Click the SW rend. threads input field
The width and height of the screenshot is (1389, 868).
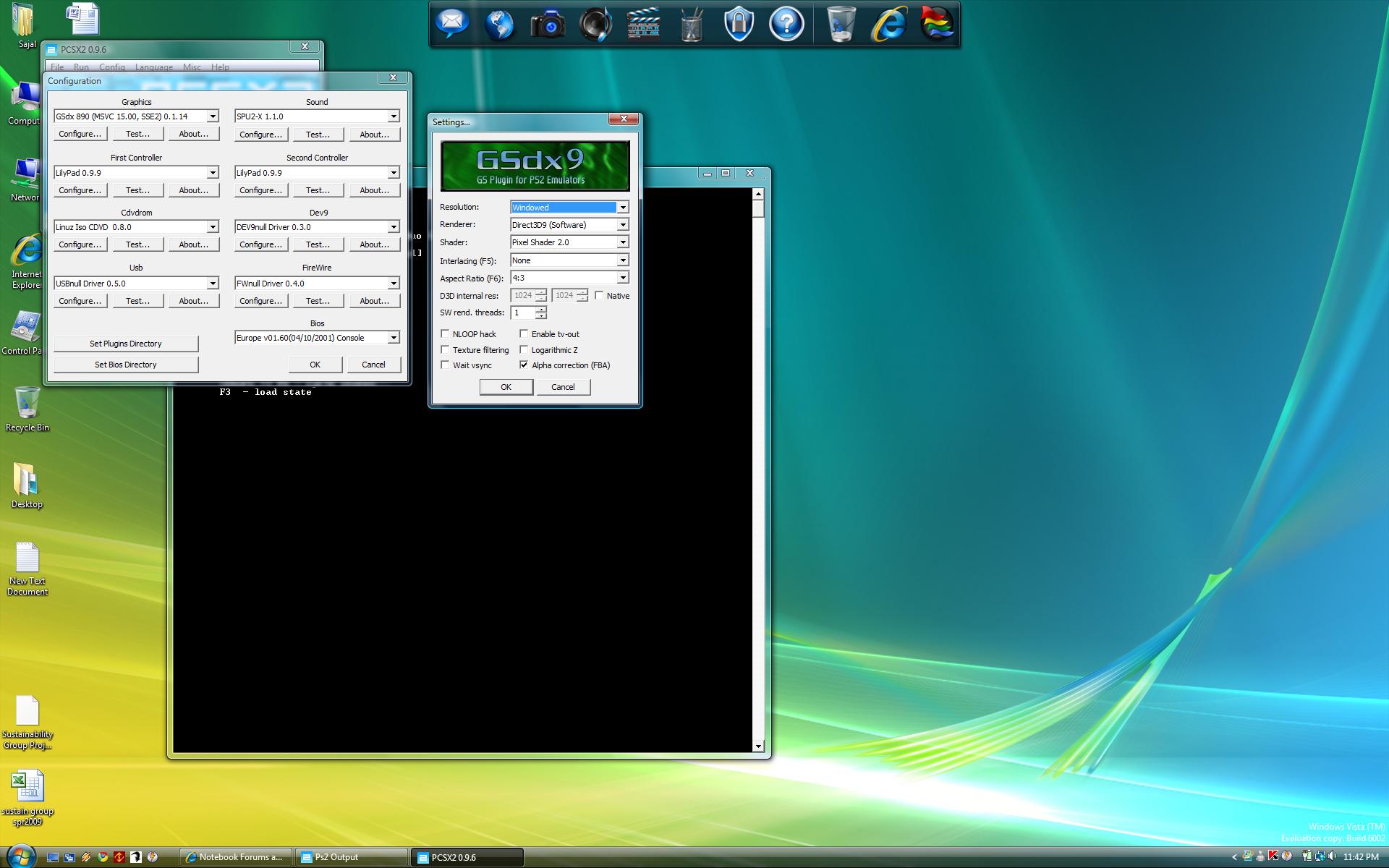(523, 312)
